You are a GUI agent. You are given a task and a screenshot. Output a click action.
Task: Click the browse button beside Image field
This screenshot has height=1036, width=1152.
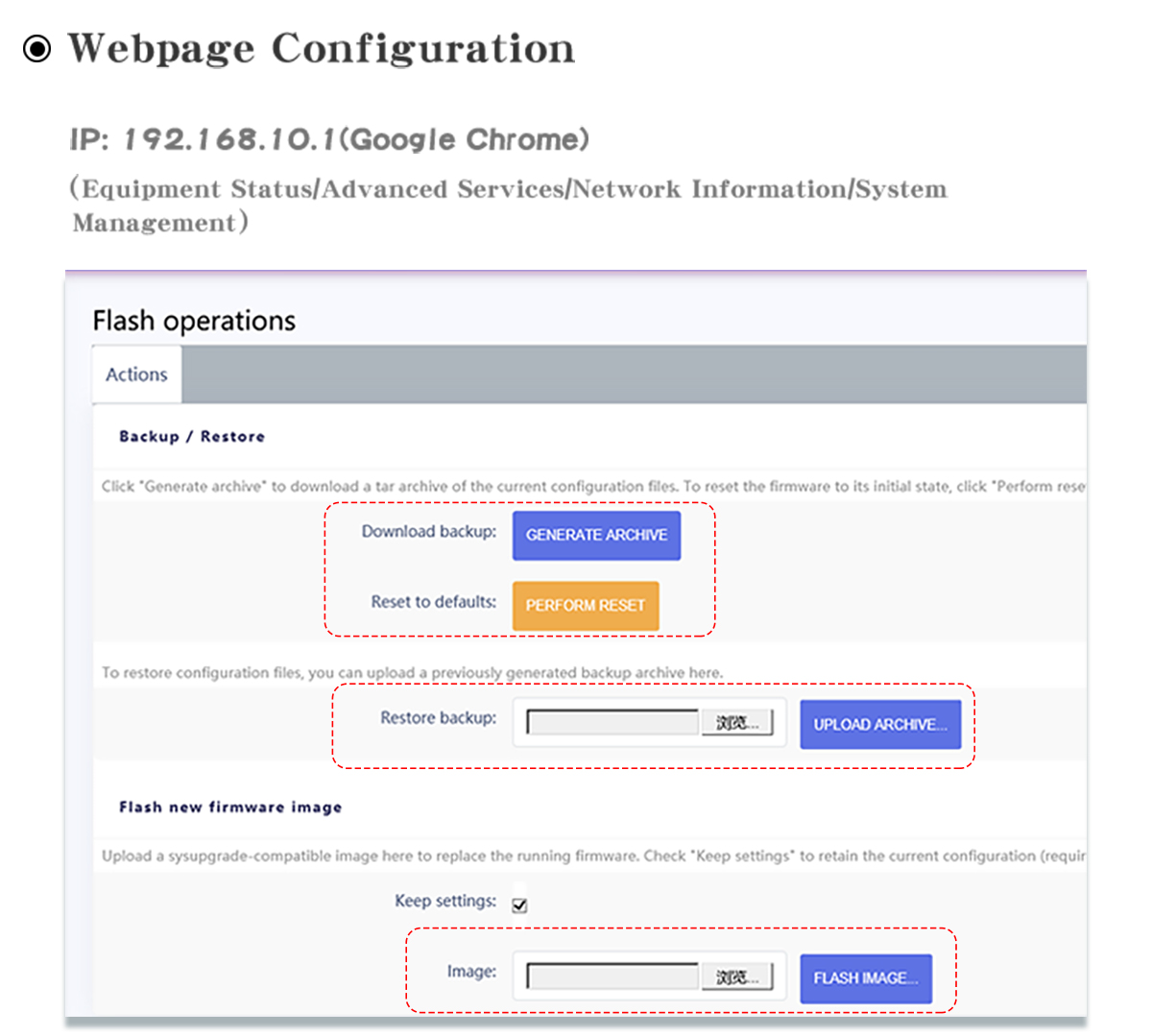[736, 977]
